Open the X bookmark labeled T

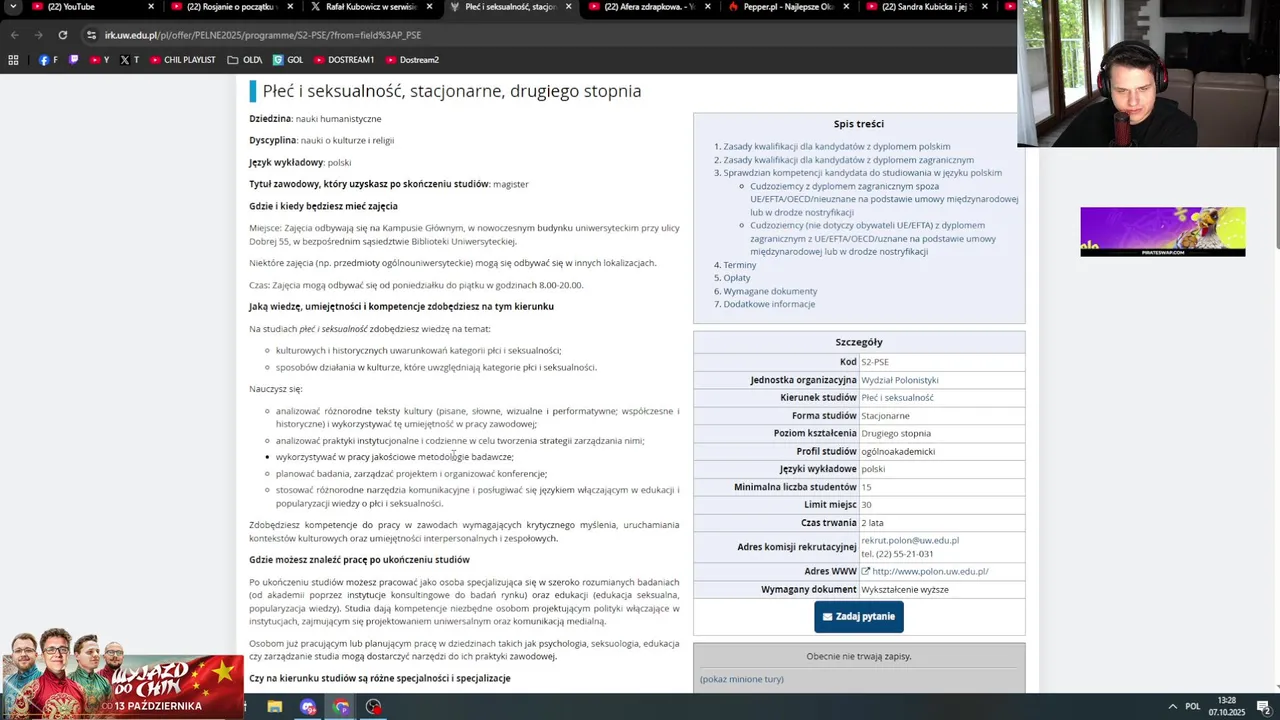click(130, 60)
